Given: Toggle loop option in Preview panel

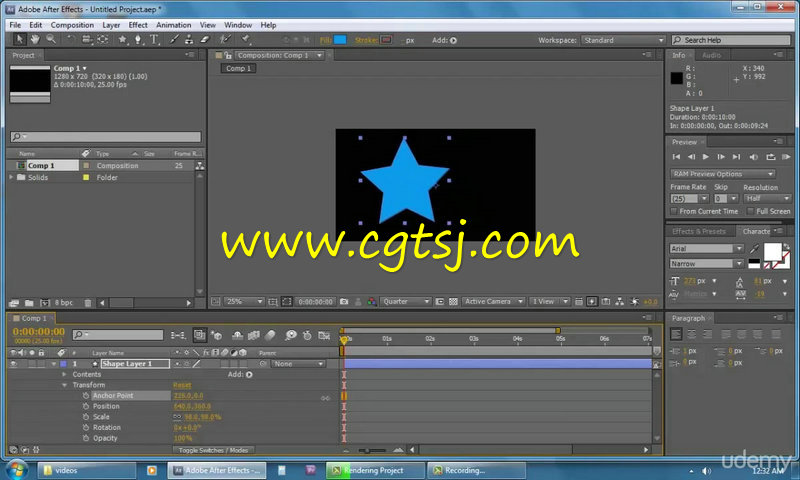Looking at the screenshot, I should (x=770, y=157).
